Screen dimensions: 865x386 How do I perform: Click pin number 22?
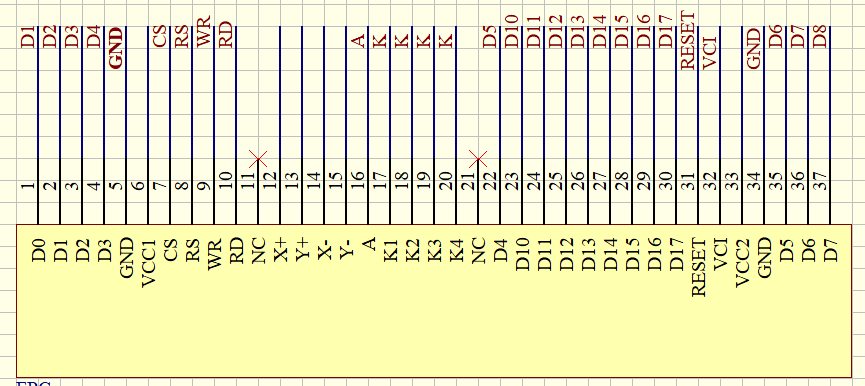click(490, 180)
